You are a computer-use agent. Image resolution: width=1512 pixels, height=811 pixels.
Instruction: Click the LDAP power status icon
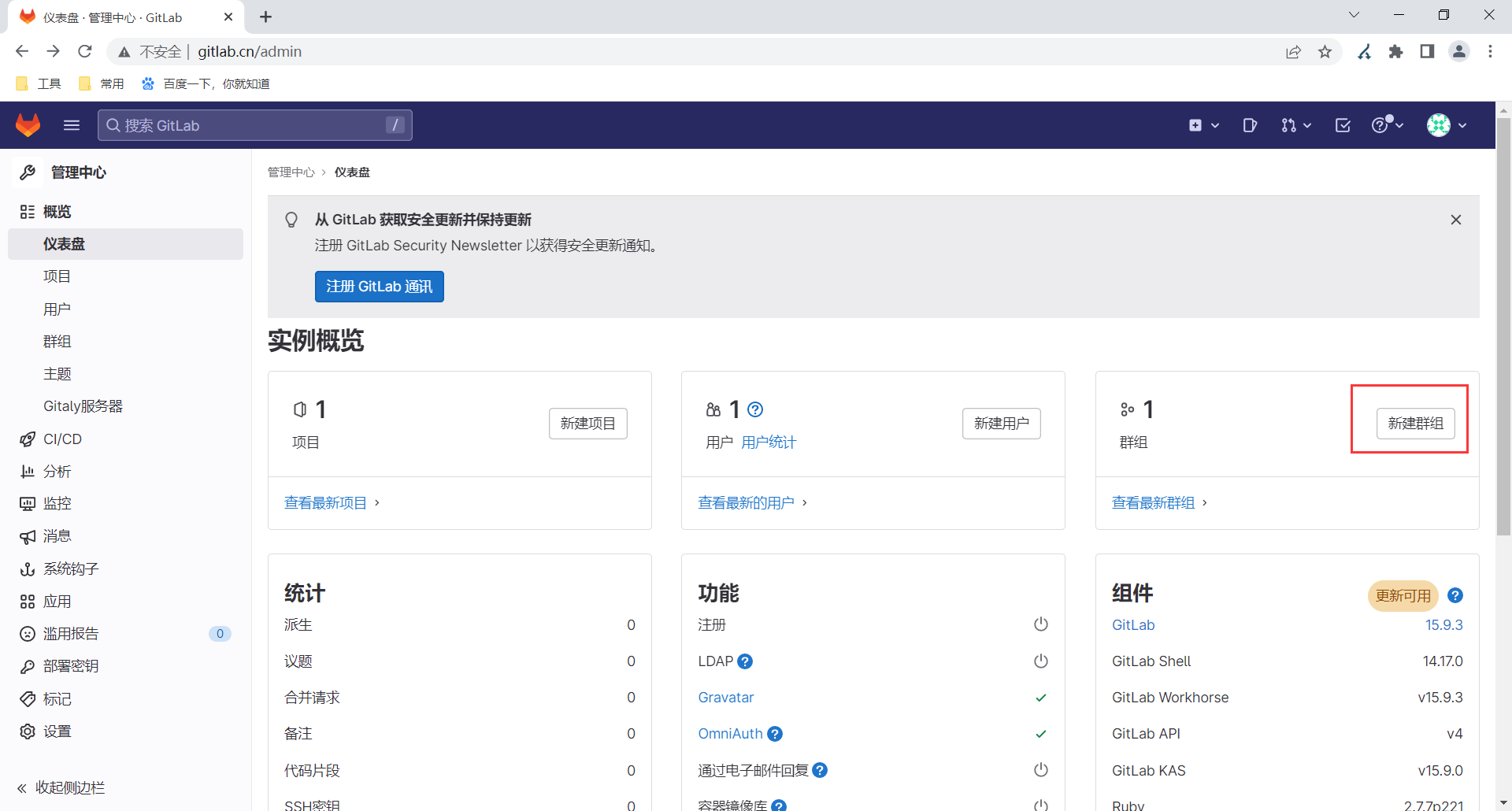coord(1041,661)
